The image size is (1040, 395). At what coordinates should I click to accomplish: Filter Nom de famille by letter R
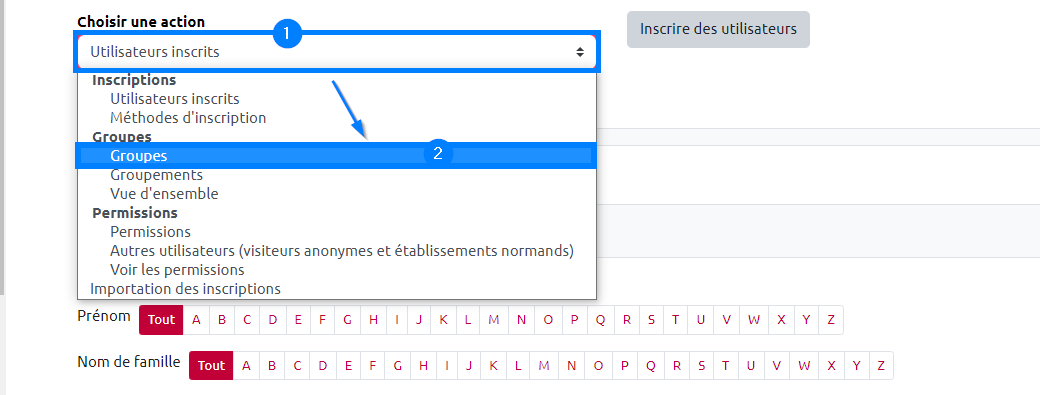(677, 366)
